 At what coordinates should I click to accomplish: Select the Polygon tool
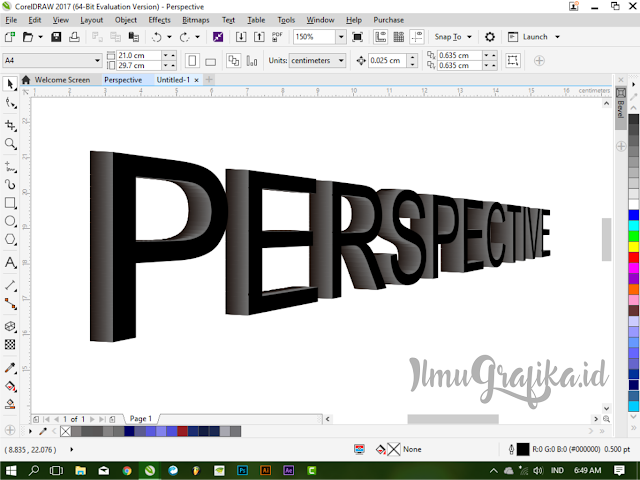[x=10, y=239]
